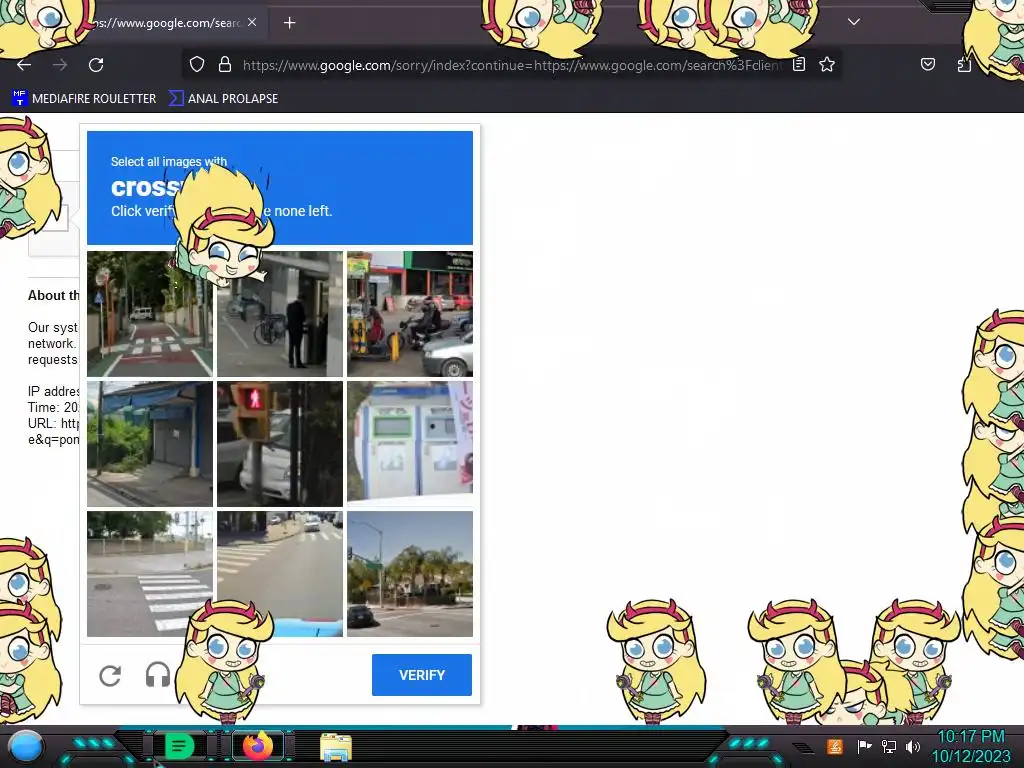Viewport: 1024px width, 768px height.
Task: Select captcha tile with road and distant cars
Action: [280, 574]
